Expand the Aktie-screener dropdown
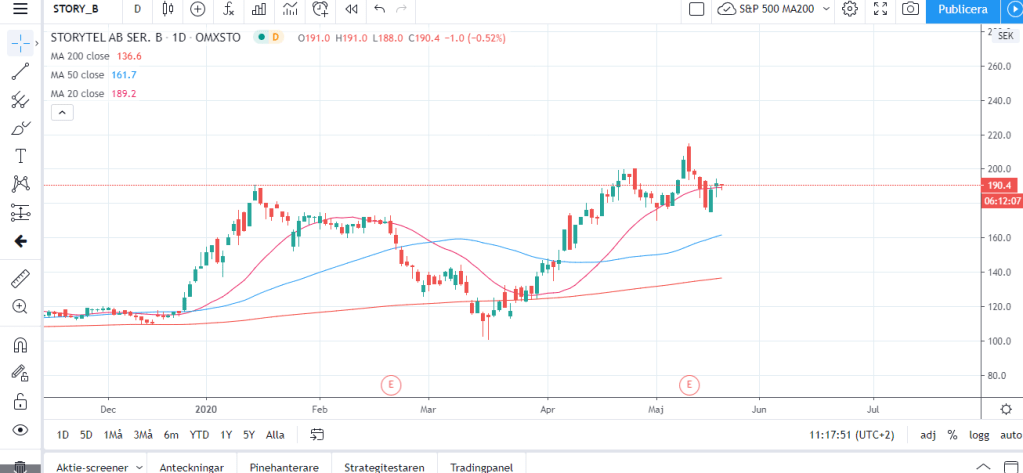The image size is (1023, 473). point(139,467)
